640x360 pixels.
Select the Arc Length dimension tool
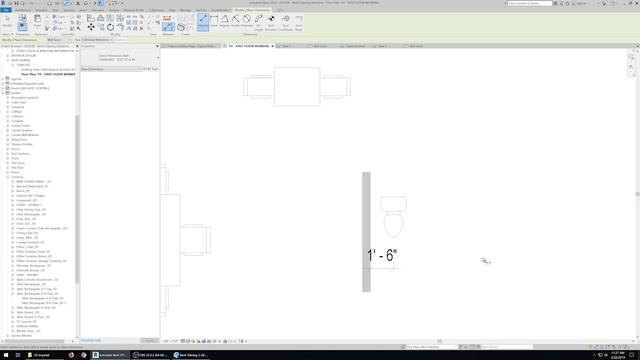pyautogui.click(x=258, y=22)
